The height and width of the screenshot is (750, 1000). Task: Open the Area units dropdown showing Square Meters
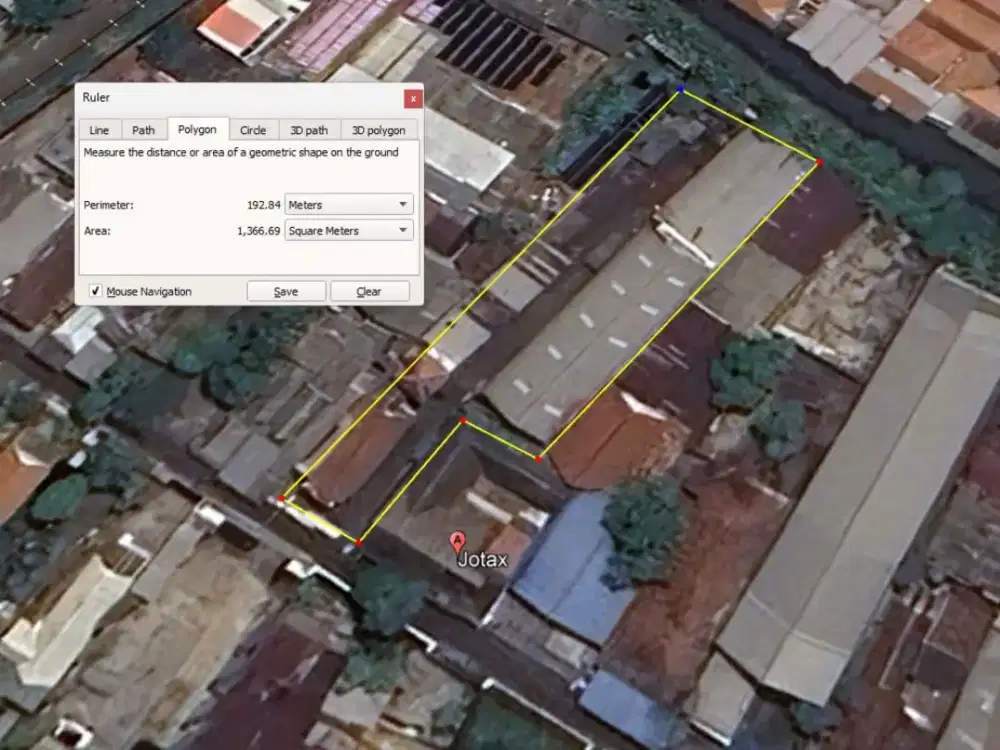(349, 230)
